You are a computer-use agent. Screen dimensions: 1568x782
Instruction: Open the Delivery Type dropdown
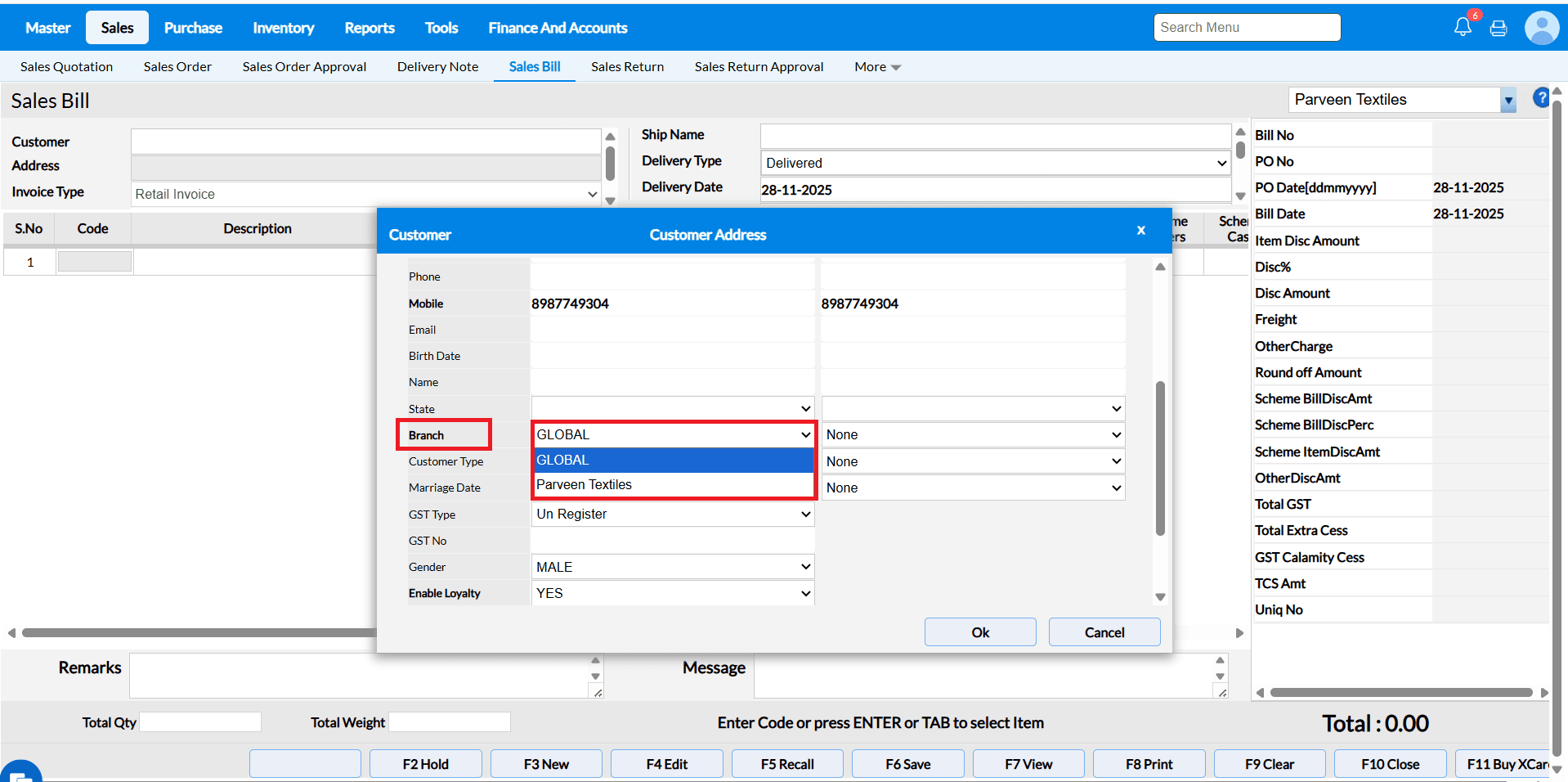point(995,164)
